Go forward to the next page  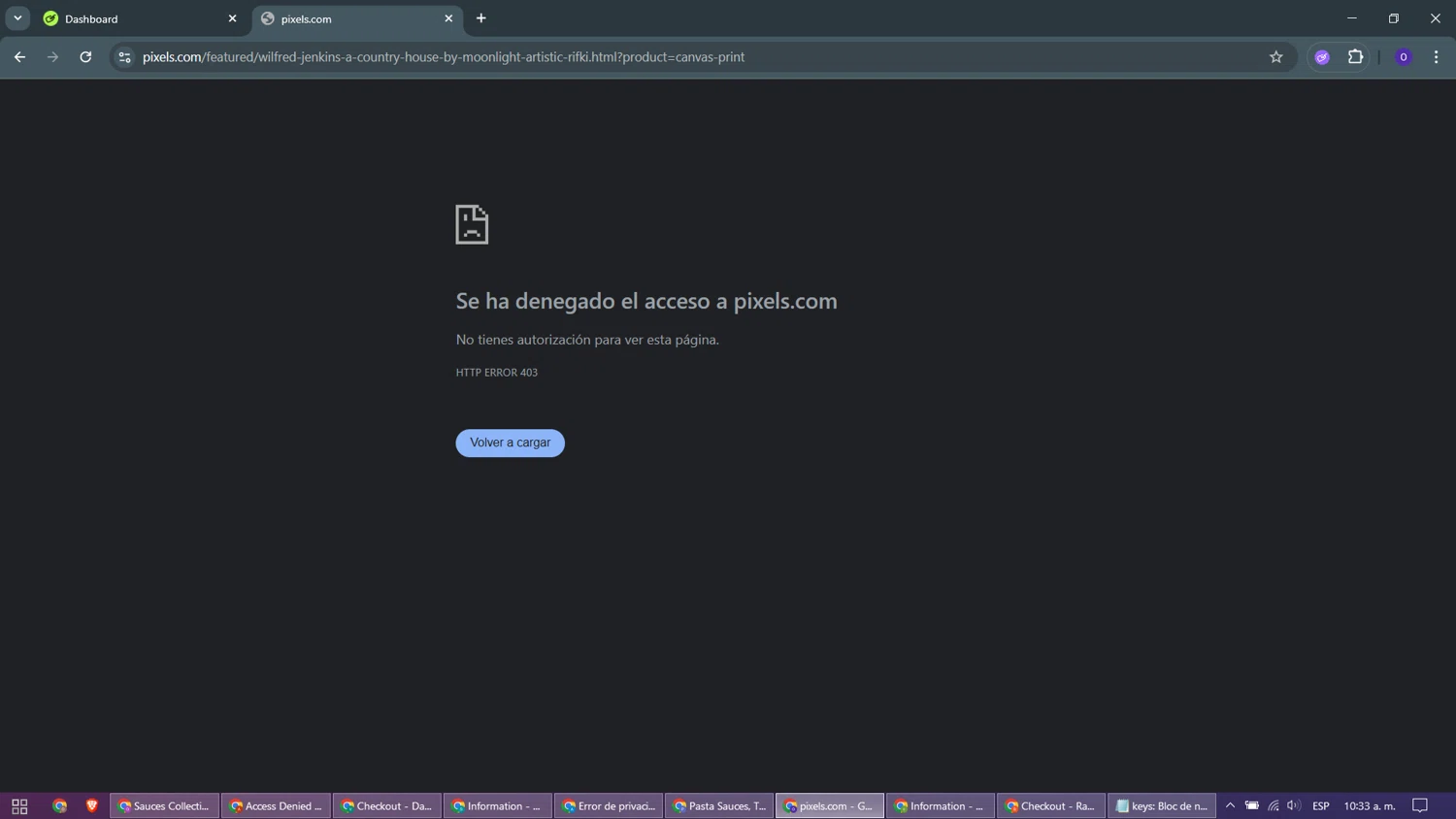coord(52,57)
